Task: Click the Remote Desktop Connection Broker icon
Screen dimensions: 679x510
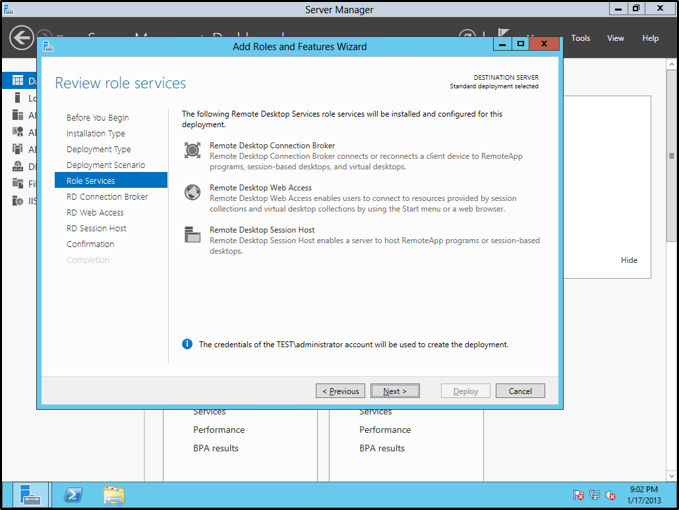Action: (x=192, y=150)
